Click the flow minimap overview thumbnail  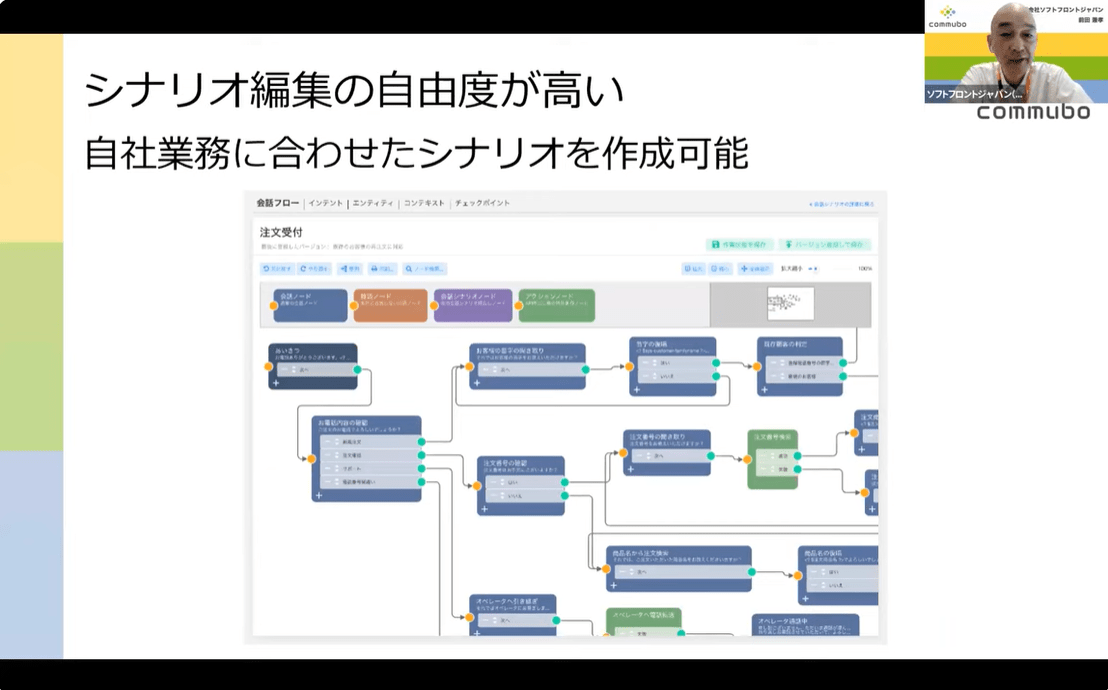tap(791, 304)
